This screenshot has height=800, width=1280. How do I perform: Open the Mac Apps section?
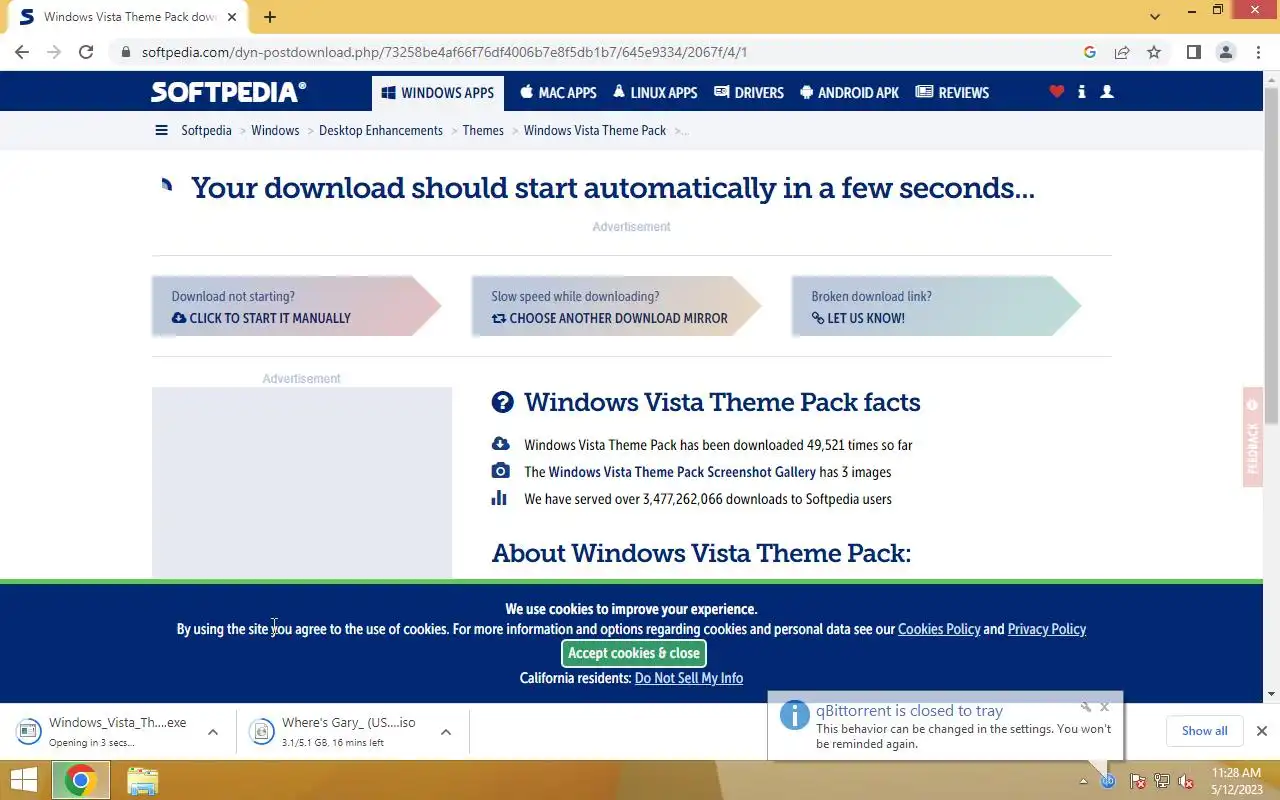click(558, 92)
